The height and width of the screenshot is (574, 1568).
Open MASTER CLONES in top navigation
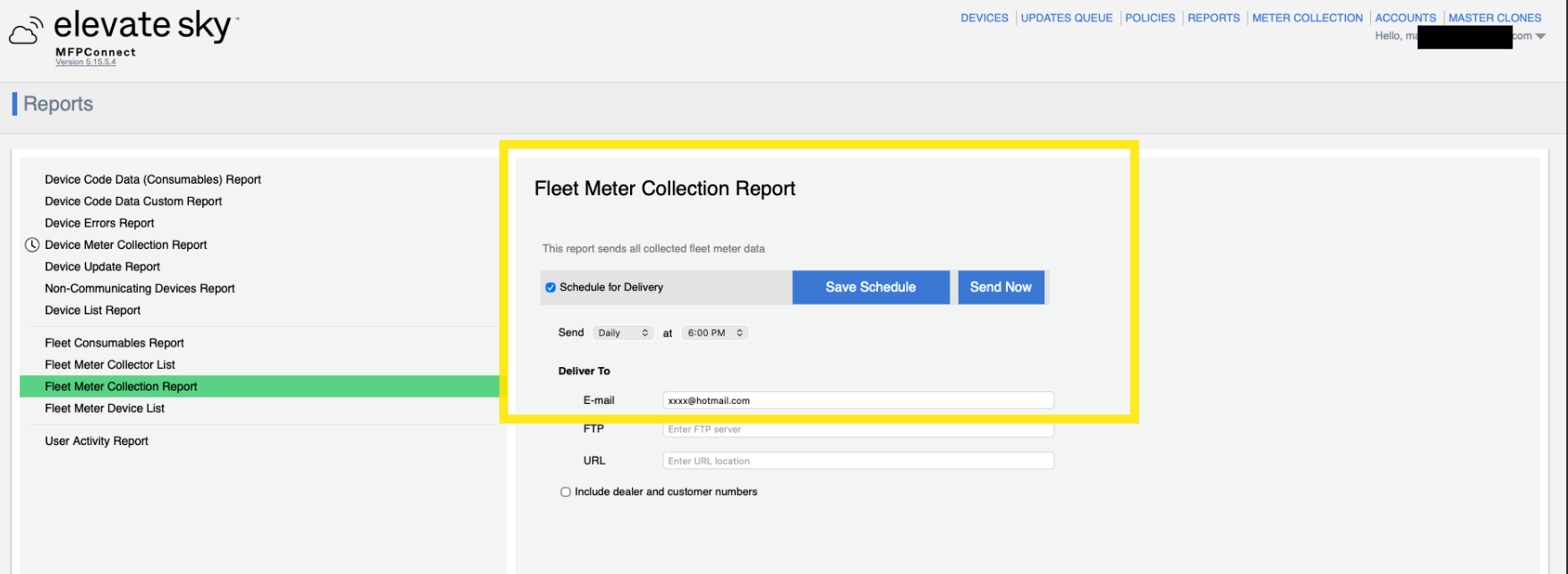[x=1495, y=18]
